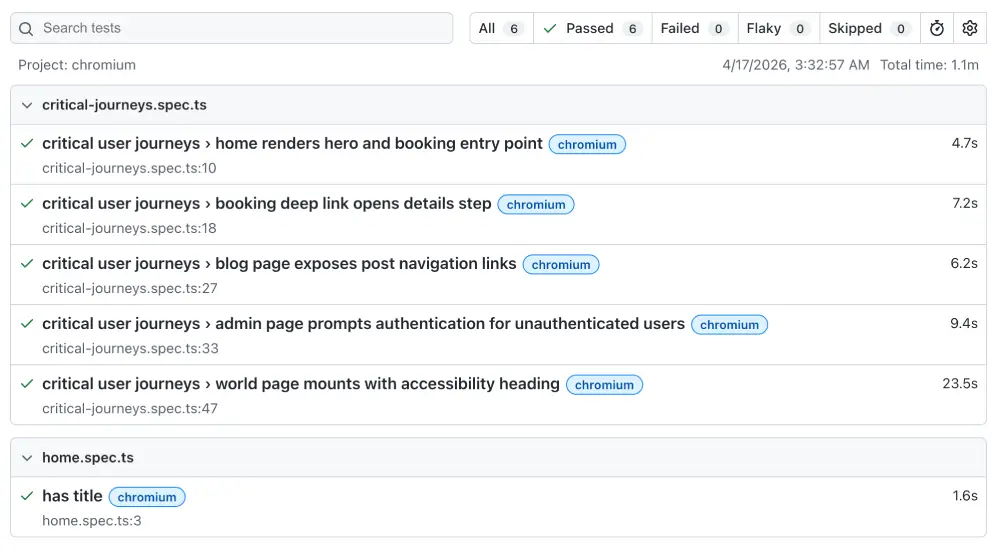
Task: Click home.spec.ts:3 location text
Action: [x=92, y=521]
